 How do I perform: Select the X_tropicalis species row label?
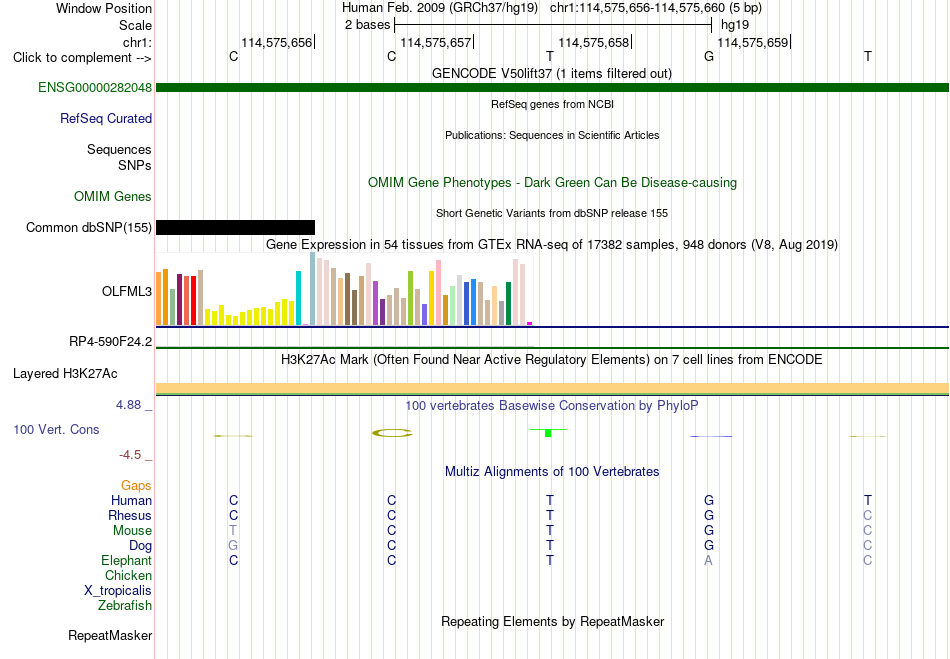click(x=118, y=591)
